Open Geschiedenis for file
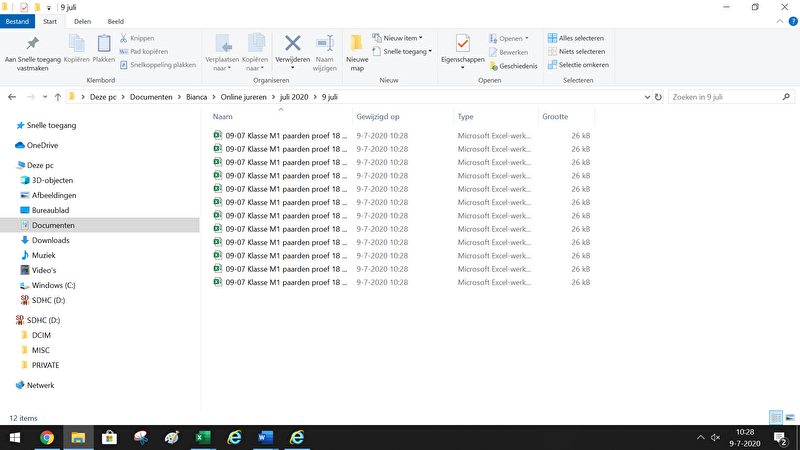This screenshot has width=800, height=450. point(513,66)
